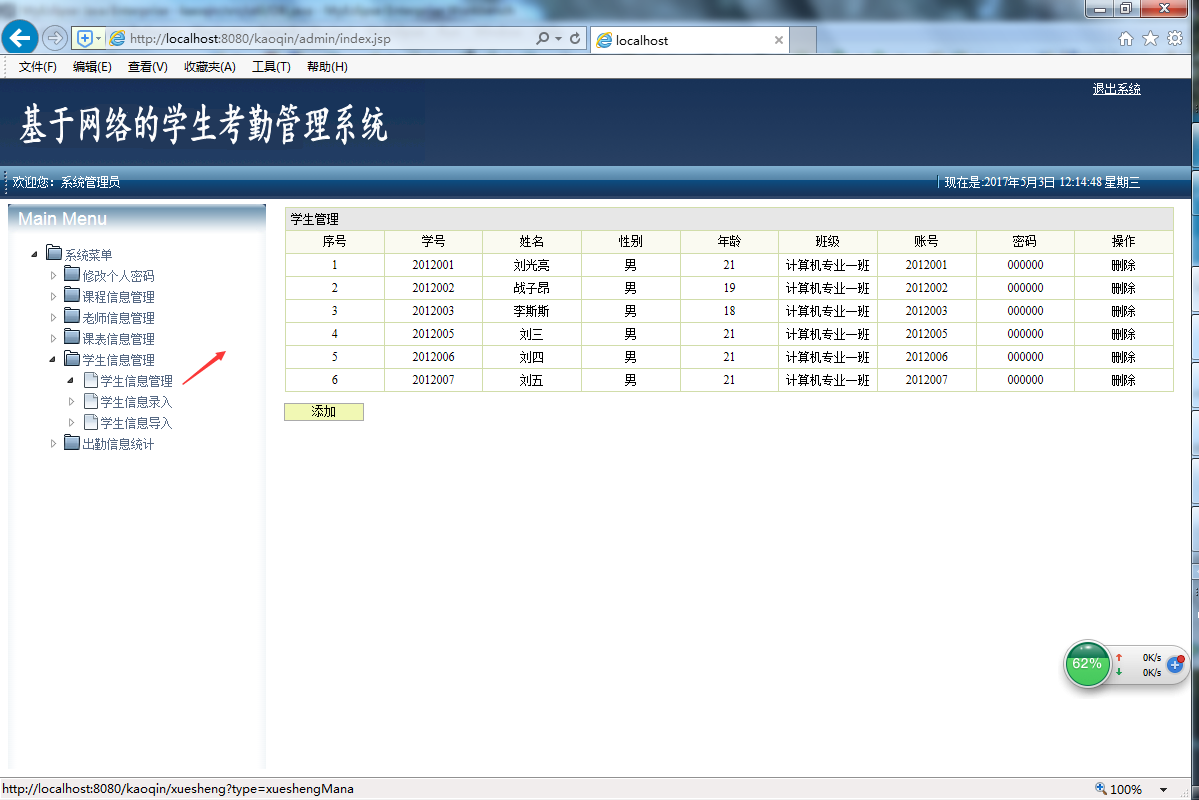This screenshot has width=1199, height=800.
Task: Click the 老师信息管理 folder icon
Action: pyautogui.click(x=72, y=316)
